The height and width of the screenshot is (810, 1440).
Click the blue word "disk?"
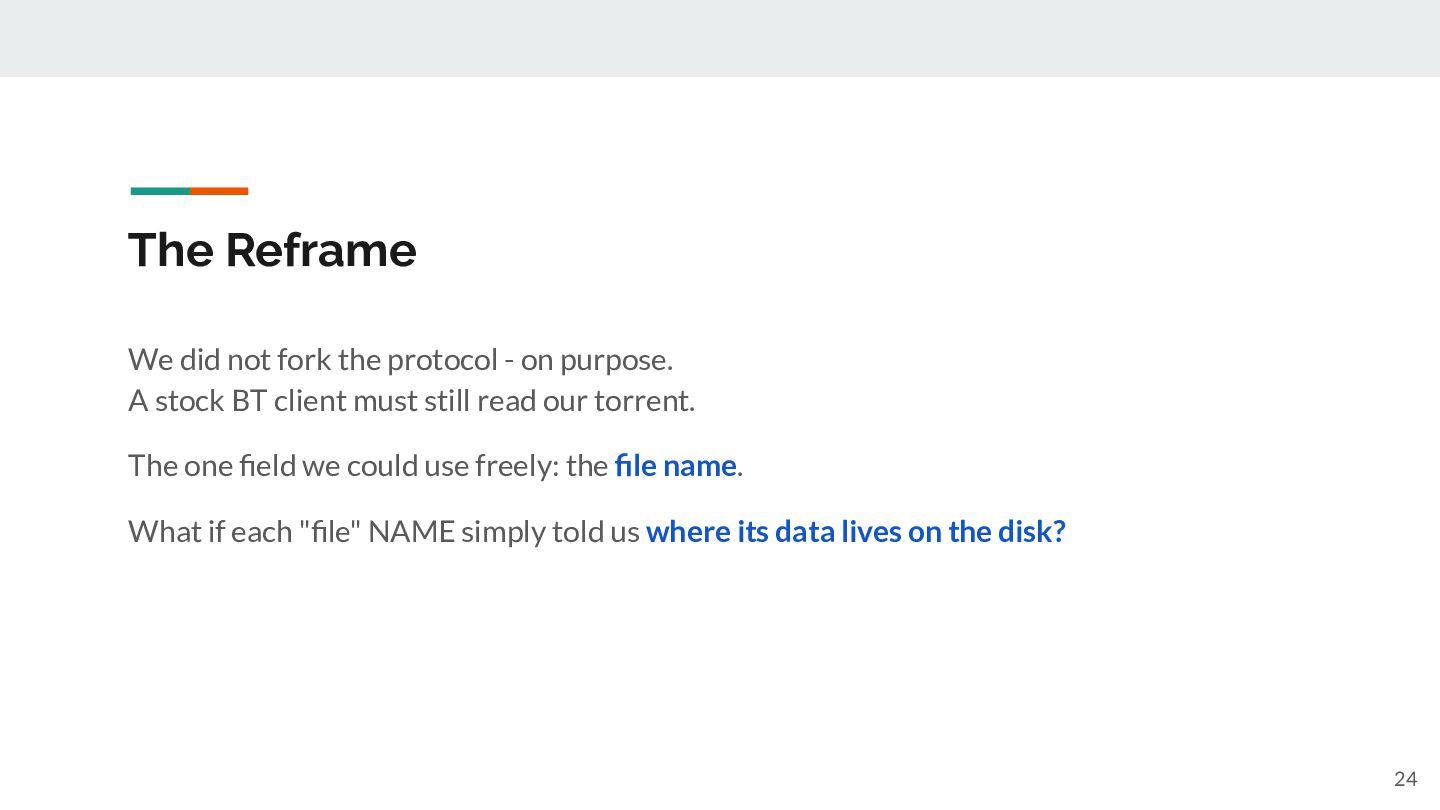tap(1032, 531)
